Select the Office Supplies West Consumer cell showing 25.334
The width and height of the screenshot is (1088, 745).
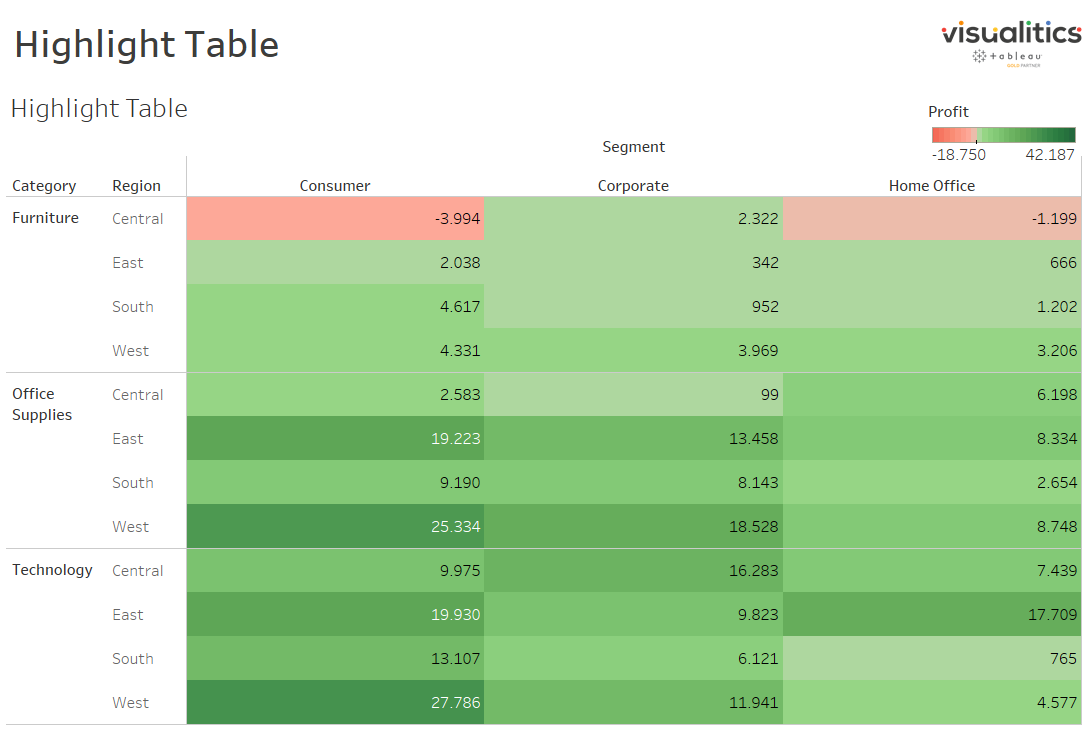click(x=334, y=526)
